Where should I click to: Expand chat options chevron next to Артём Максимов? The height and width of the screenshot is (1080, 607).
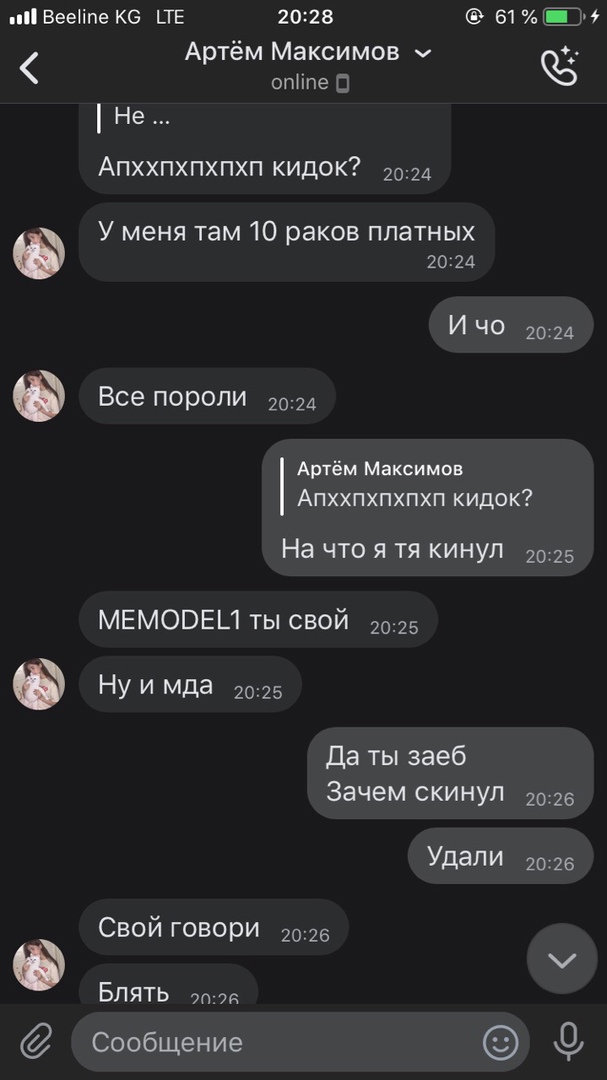[x=424, y=53]
